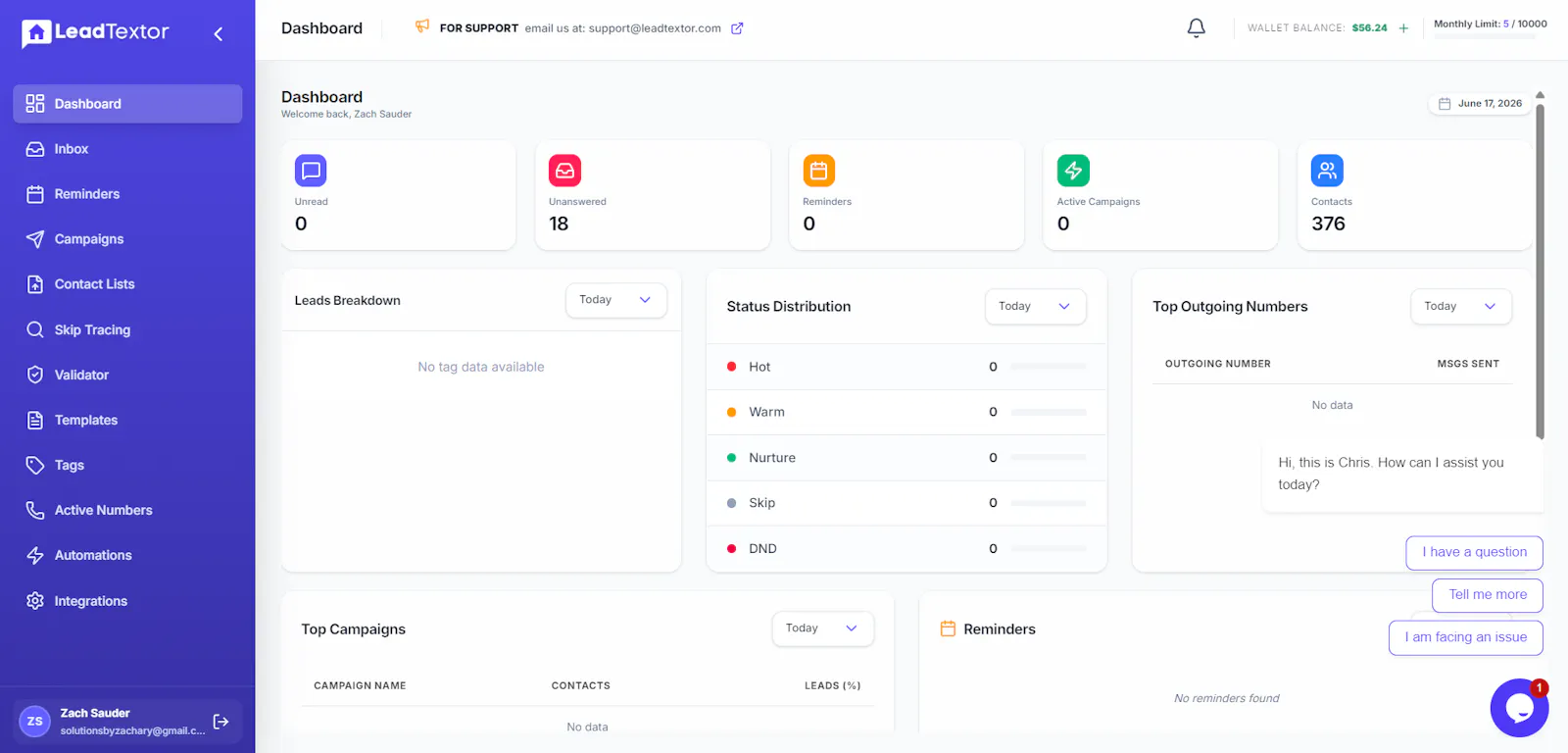This screenshot has height=753, width=1568.
Task: Click the Integrations gear icon
Action: (x=35, y=601)
